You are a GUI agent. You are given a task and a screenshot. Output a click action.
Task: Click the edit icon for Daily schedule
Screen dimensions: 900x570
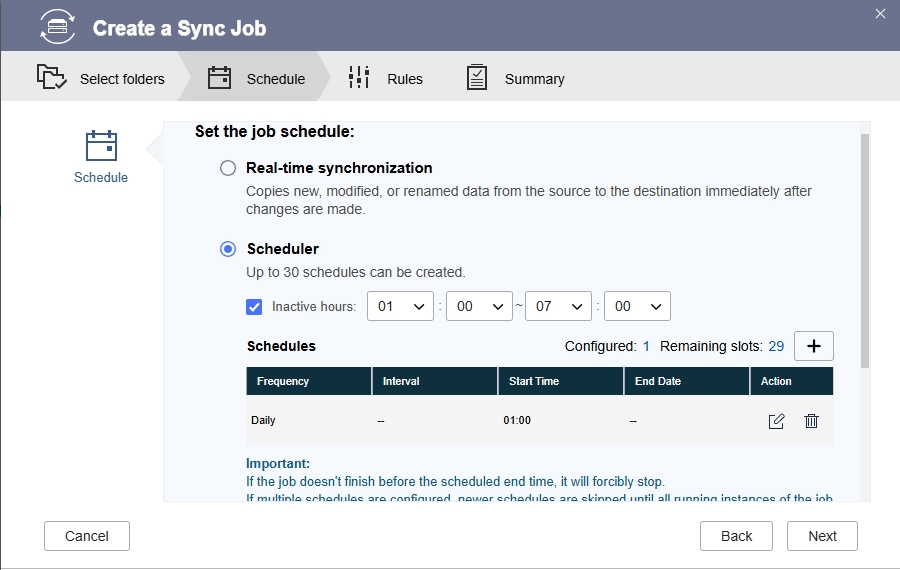[x=776, y=421]
